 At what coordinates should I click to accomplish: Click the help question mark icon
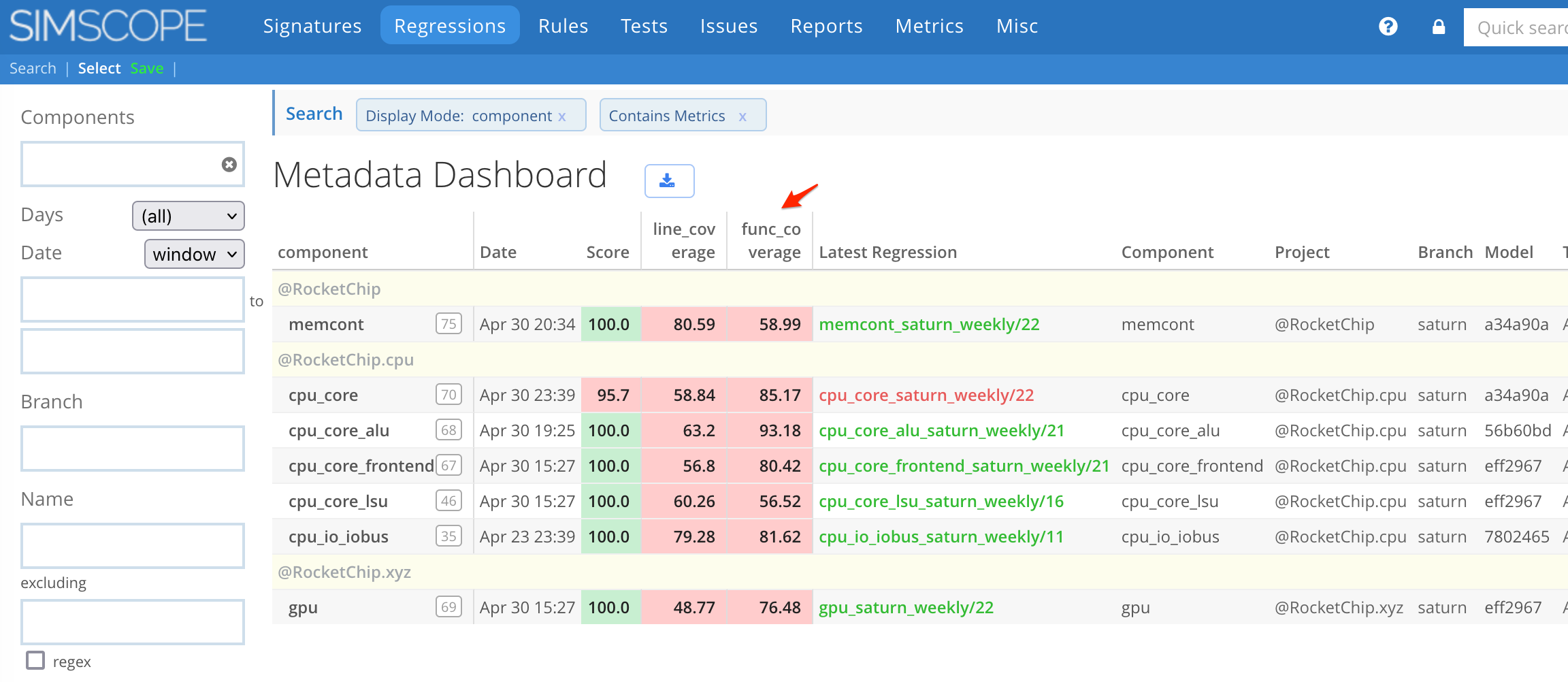tap(1388, 27)
